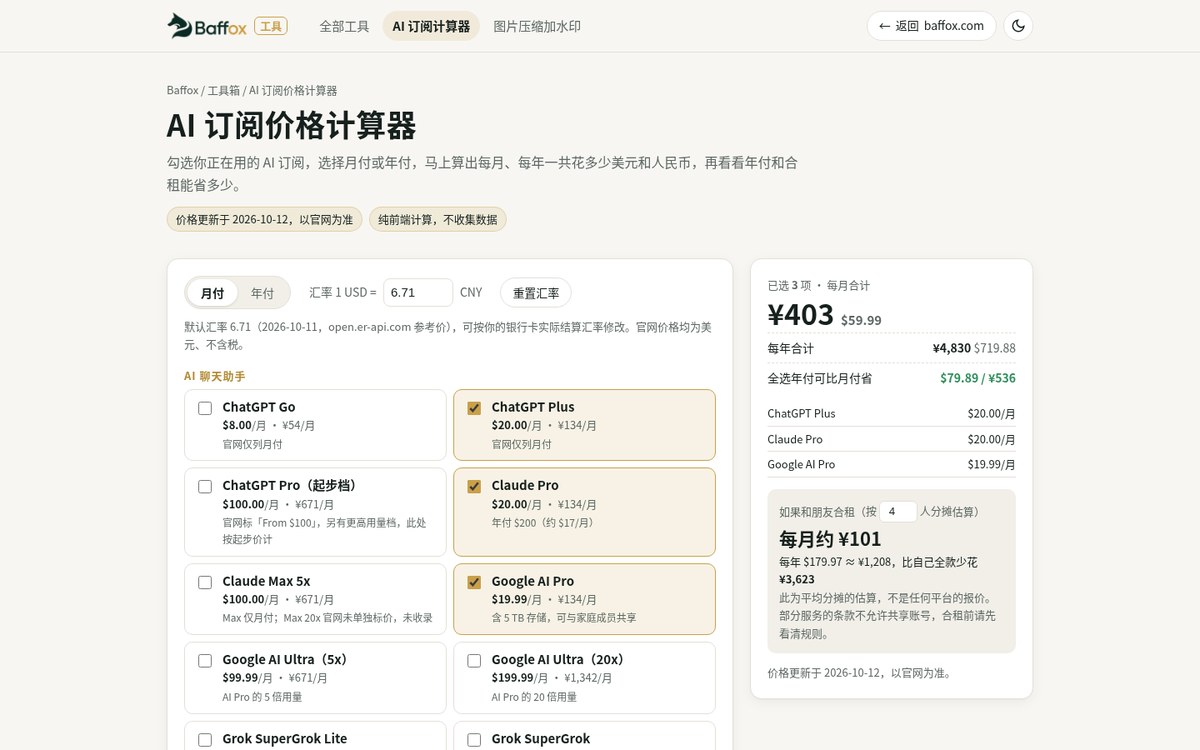Uncheck the Claude Pro checkbox
This screenshot has height=750, width=1200.
pyautogui.click(x=474, y=486)
